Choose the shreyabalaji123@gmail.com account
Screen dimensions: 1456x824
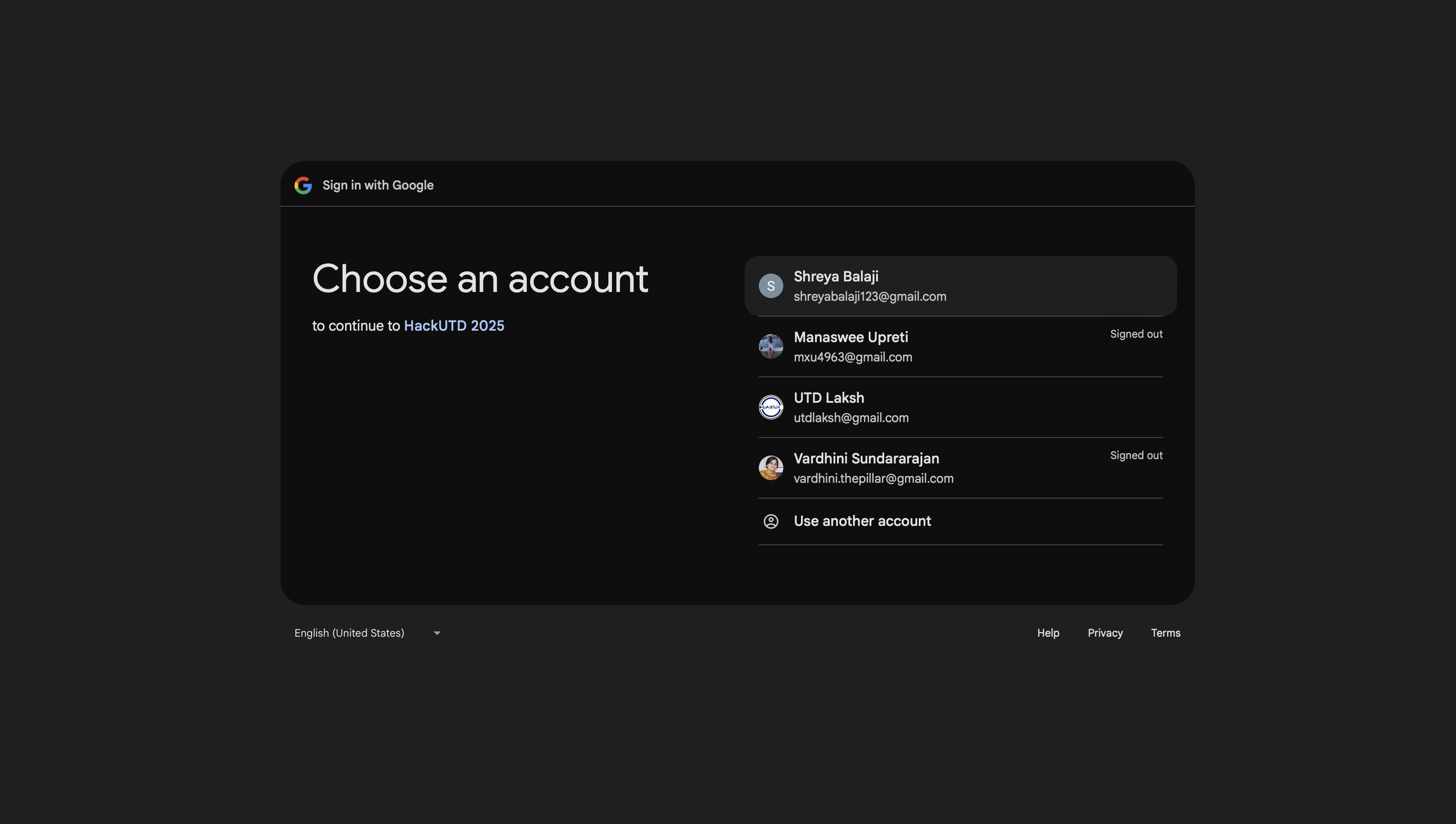pos(870,296)
